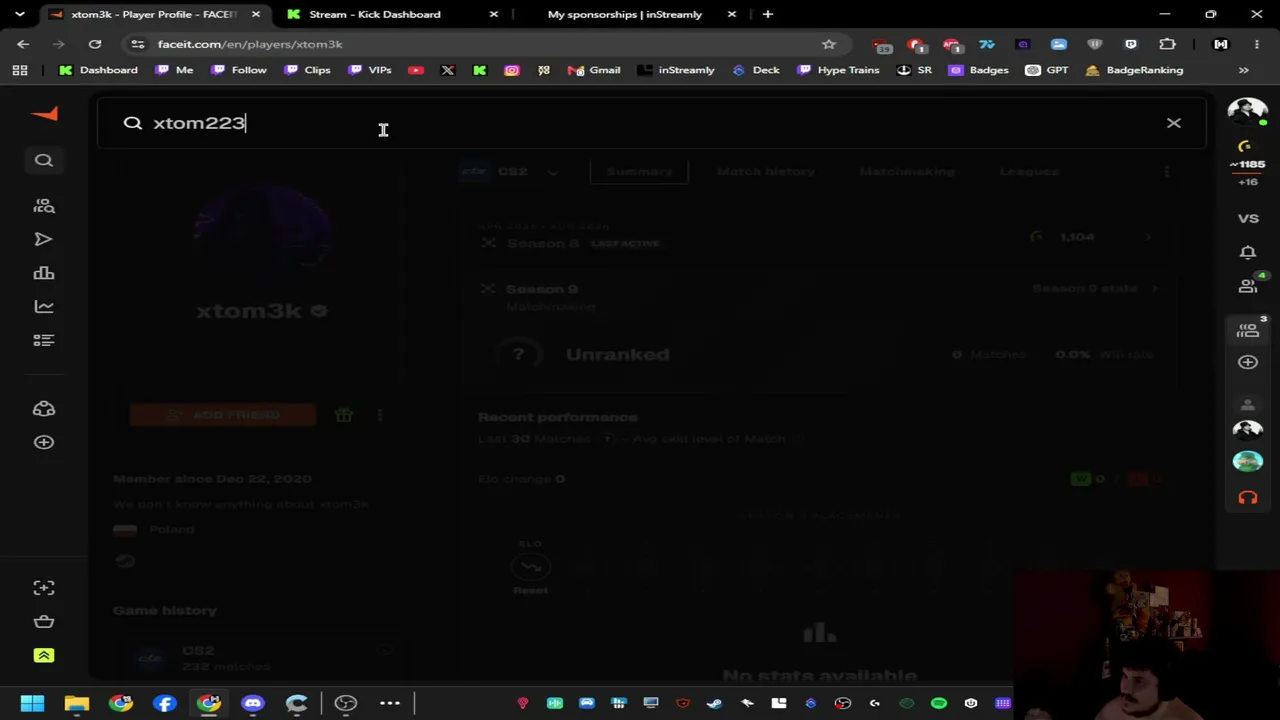Click the circled plus icon in the left sidebar
1280x720 pixels.
tap(44, 442)
